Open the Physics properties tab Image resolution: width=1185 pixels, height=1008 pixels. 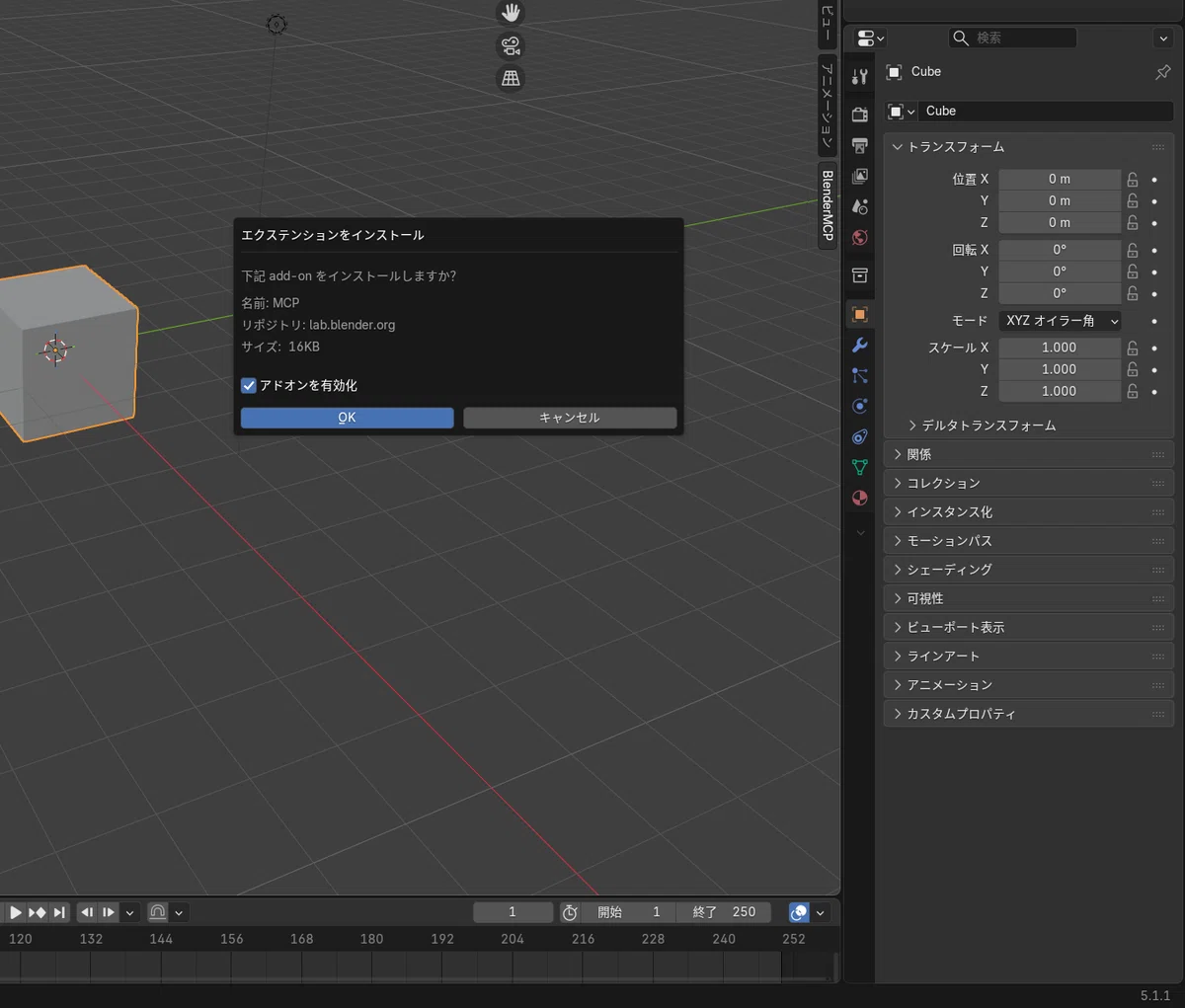click(x=860, y=406)
